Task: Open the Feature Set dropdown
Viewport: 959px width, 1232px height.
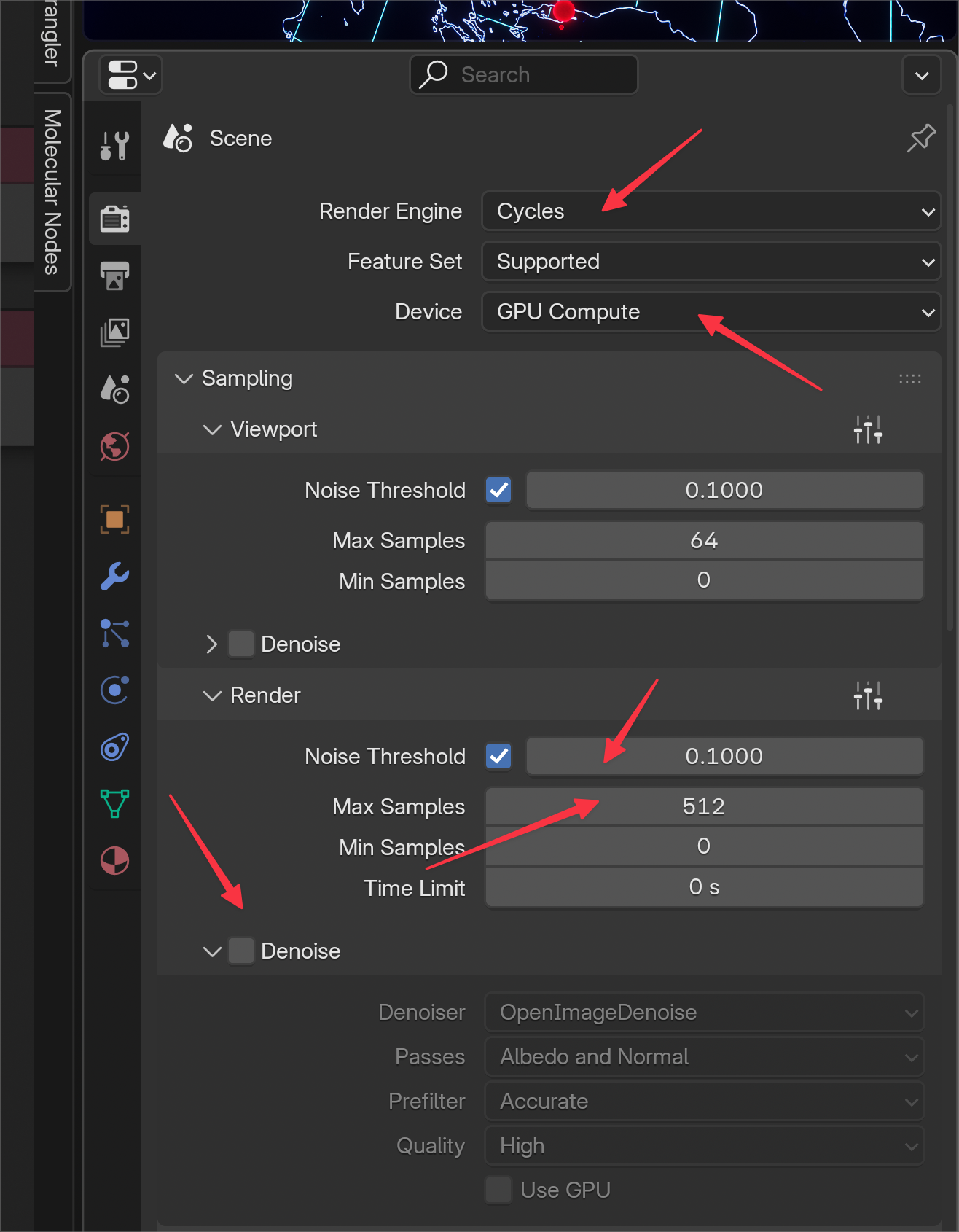Action: pos(711,262)
